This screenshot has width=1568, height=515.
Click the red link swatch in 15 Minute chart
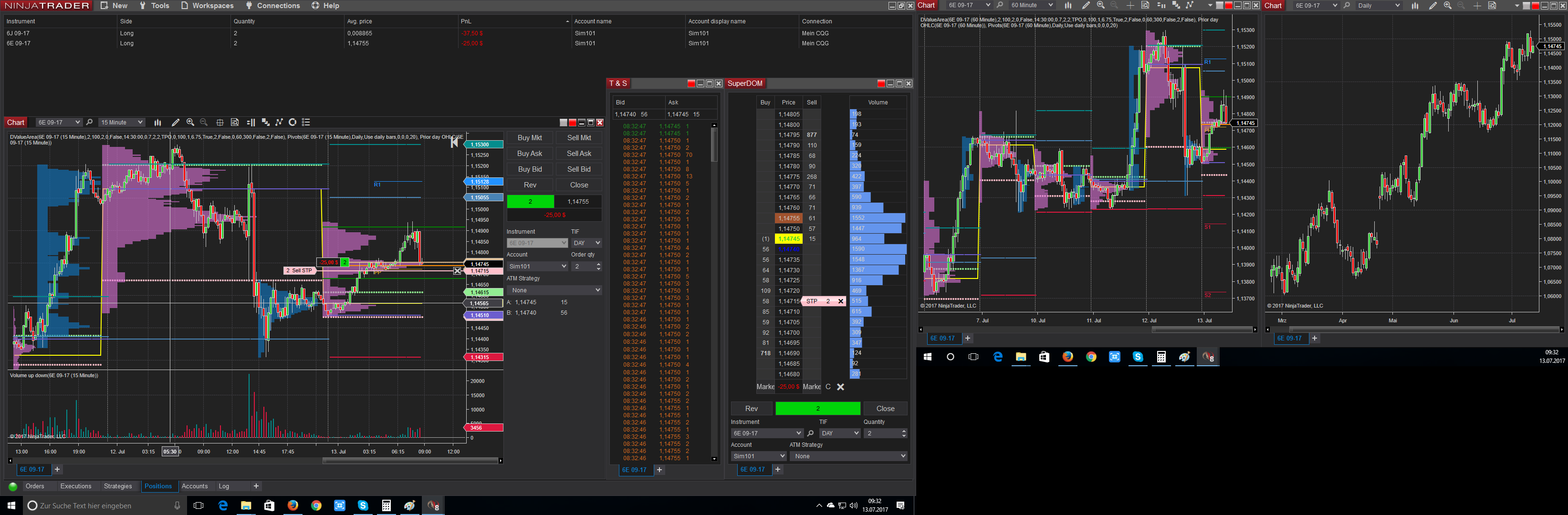point(572,122)
